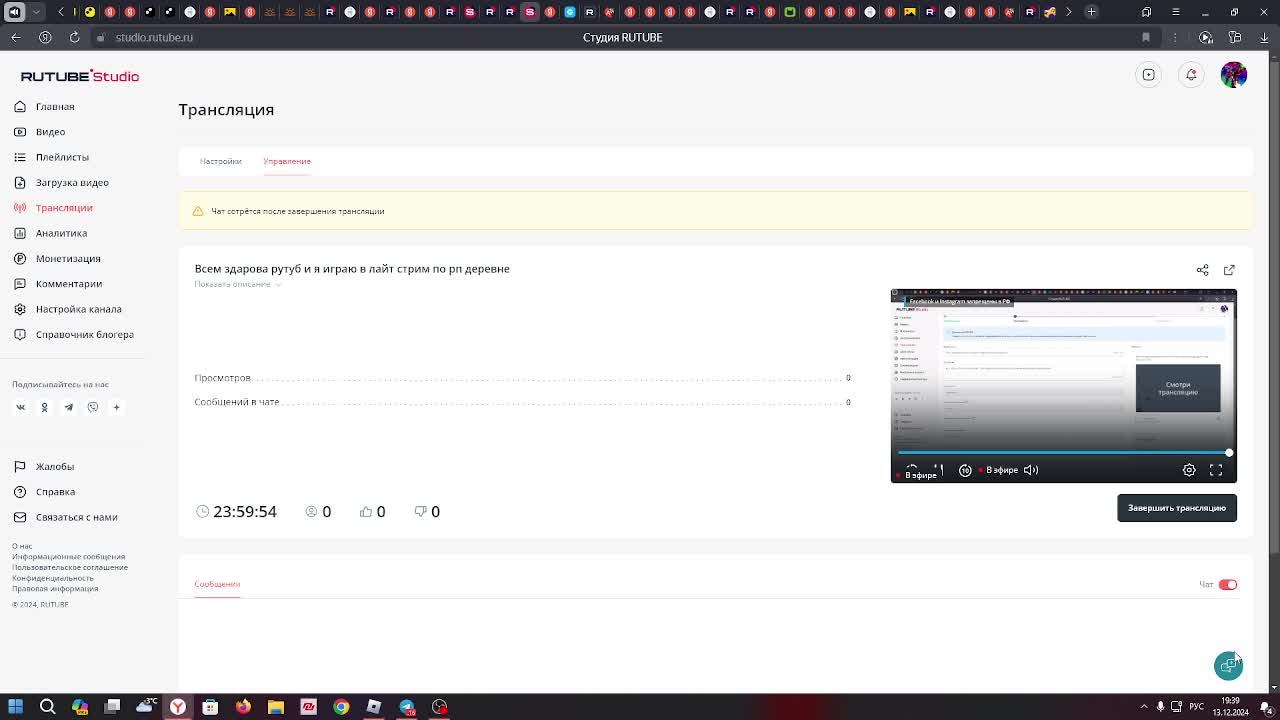Click the RUTUBE Studio logo
Image resolution: width=1280 pixels, height=720 pixels.
tap(80, 76)
